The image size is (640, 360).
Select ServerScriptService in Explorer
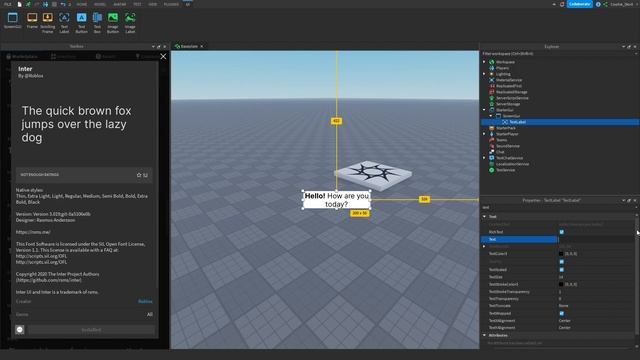coord(512,98)
